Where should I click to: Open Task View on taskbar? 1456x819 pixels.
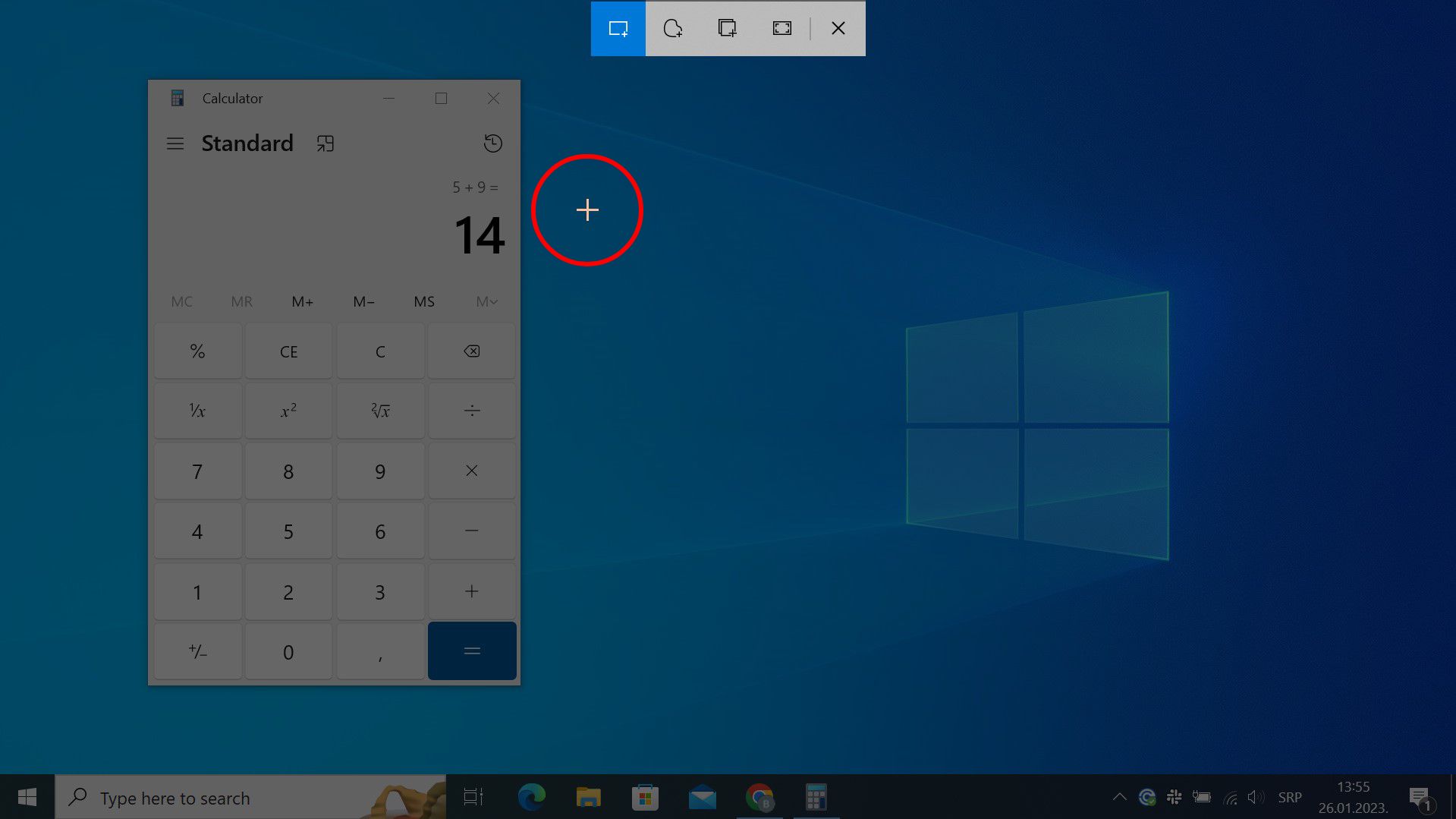tap(473, 797)
